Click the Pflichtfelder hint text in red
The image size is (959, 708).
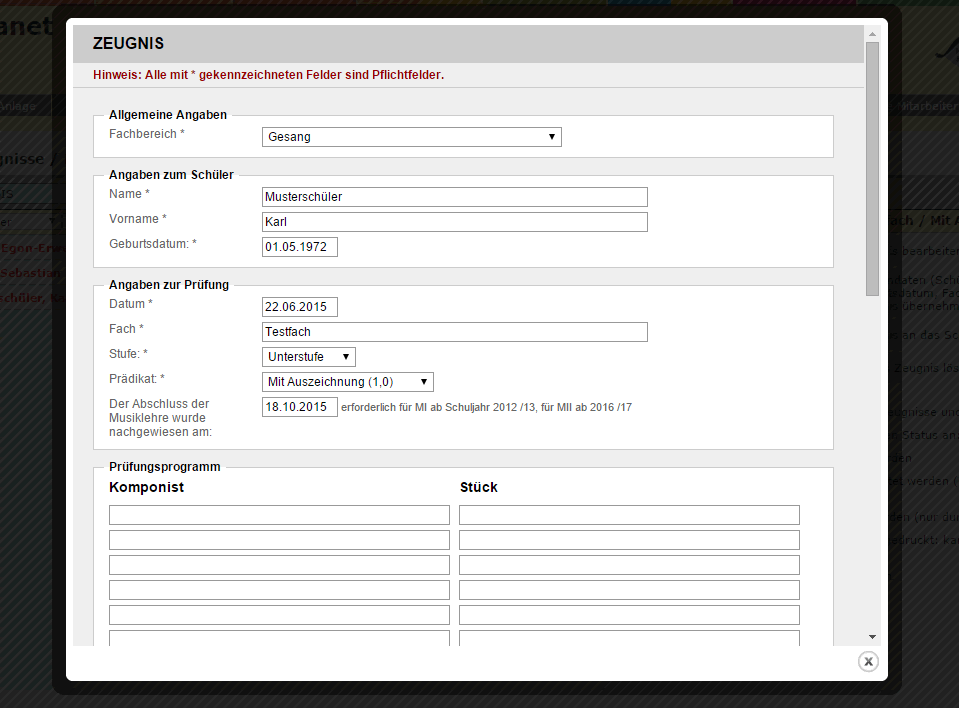click(x=268, y=75)
